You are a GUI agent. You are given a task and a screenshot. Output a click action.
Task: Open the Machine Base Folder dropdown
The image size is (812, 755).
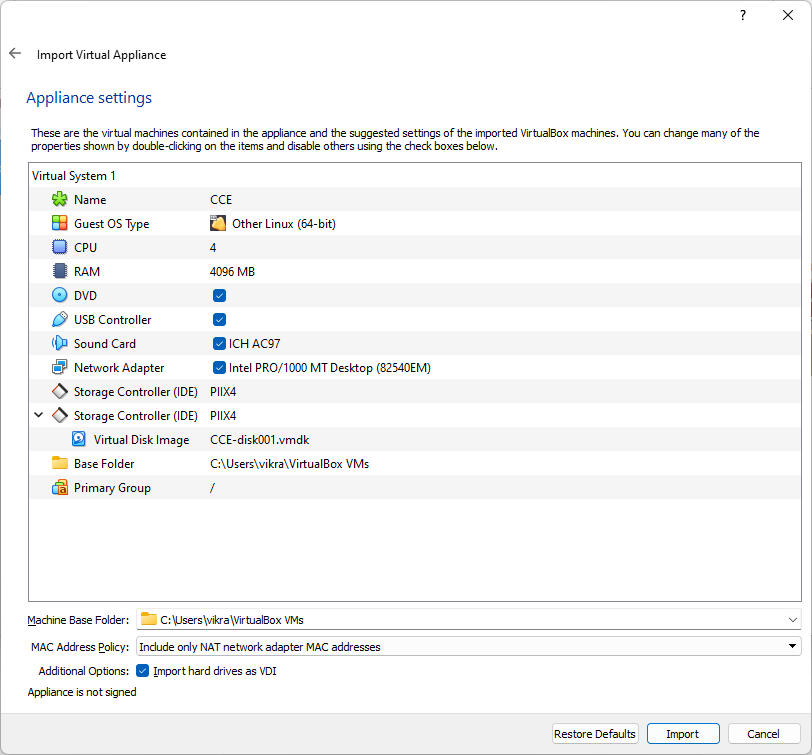coord(792,619)
